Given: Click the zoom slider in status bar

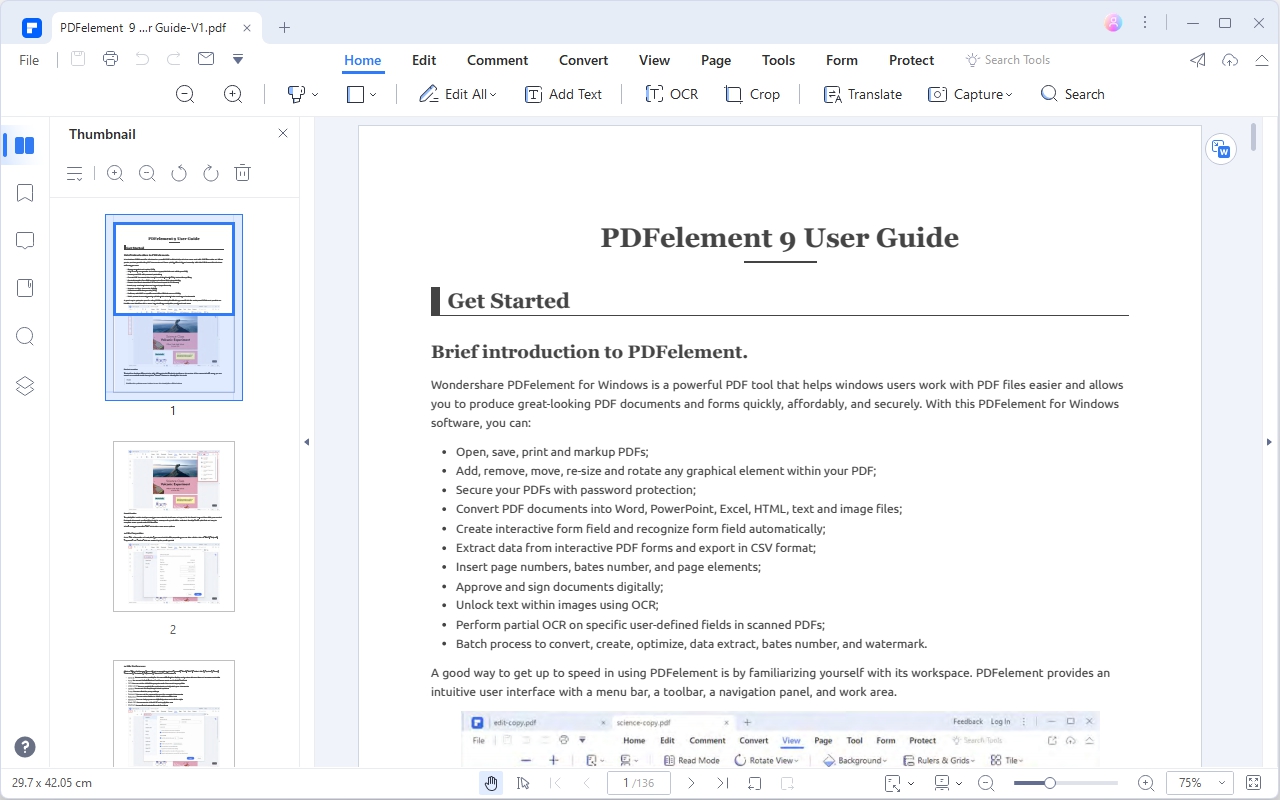Looking at the screenshot, I should 1065,783.
